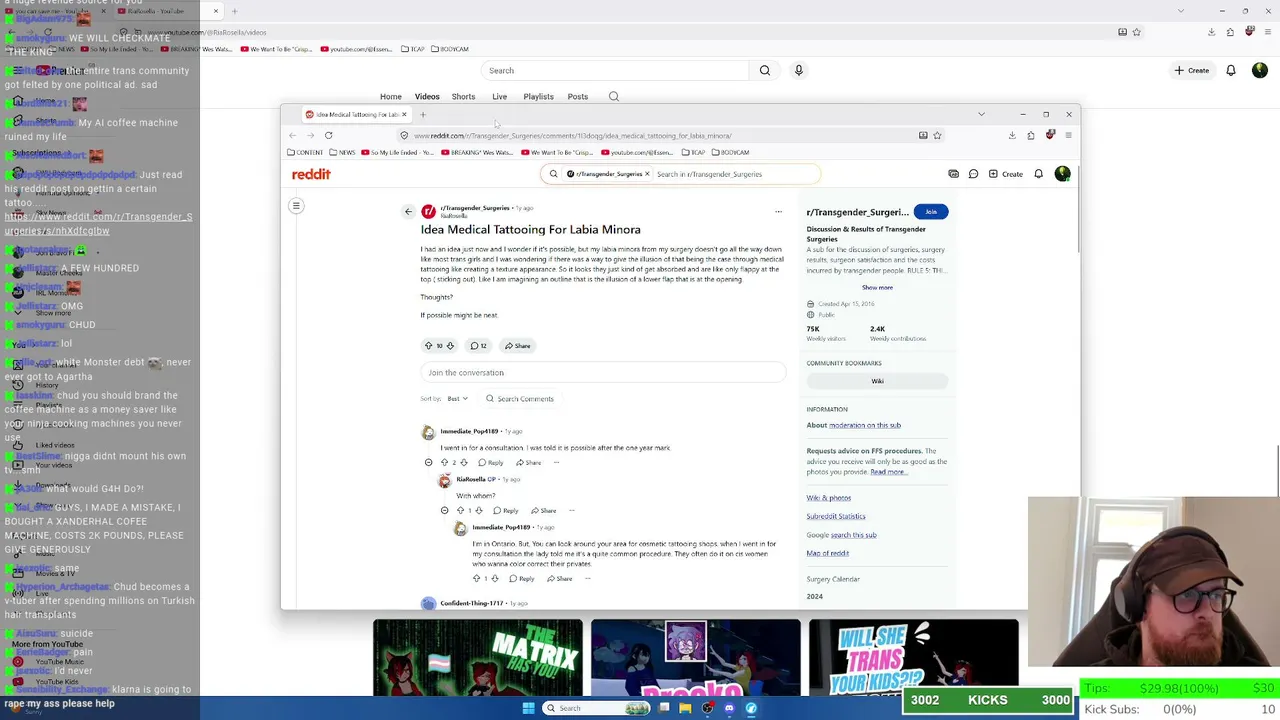Image resolution: width=1280 pixels, height=720 pixels.
Task: Open the YouTube Live tab
Action: 499,97
